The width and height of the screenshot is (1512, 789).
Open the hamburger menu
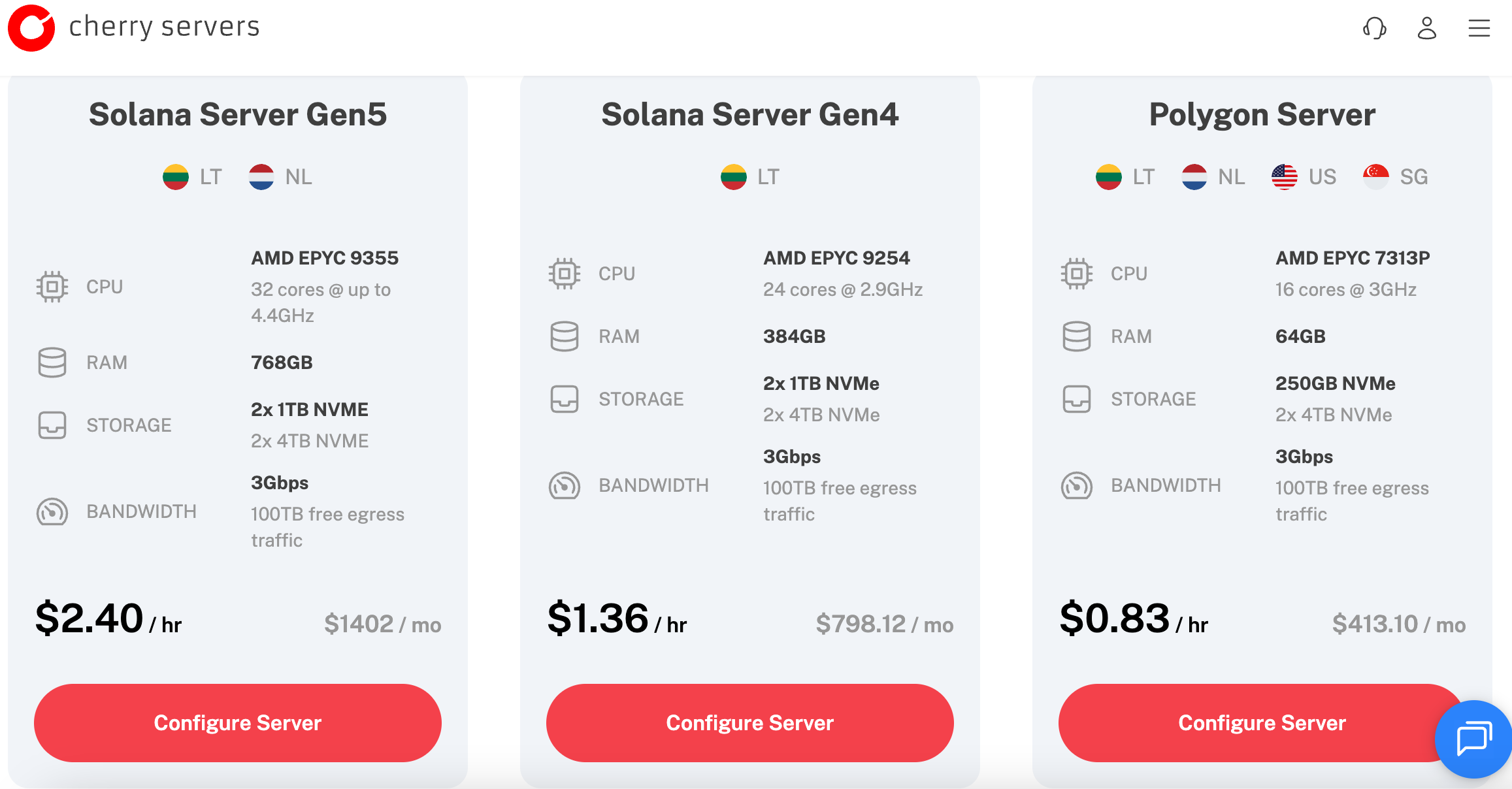(1479, 28)
